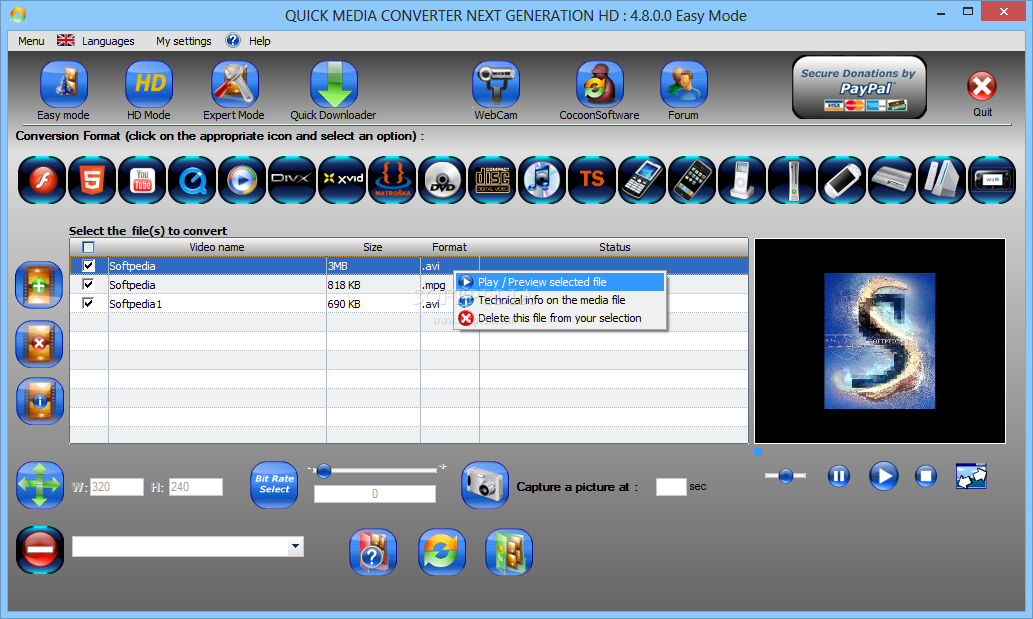The width and height of the screenshot is (1033, 619).
Task: Open the Languages menu
Action: coord(96,41)
